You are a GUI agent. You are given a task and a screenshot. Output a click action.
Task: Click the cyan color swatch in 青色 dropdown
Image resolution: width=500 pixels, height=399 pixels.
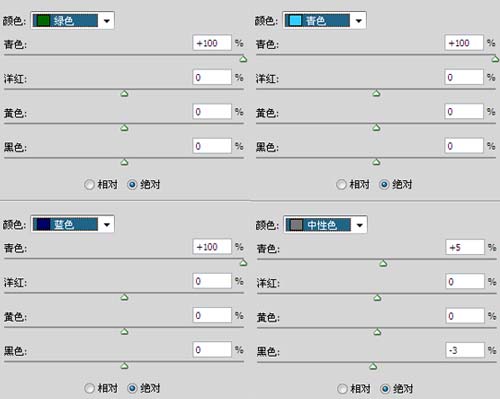click(295, 21)
